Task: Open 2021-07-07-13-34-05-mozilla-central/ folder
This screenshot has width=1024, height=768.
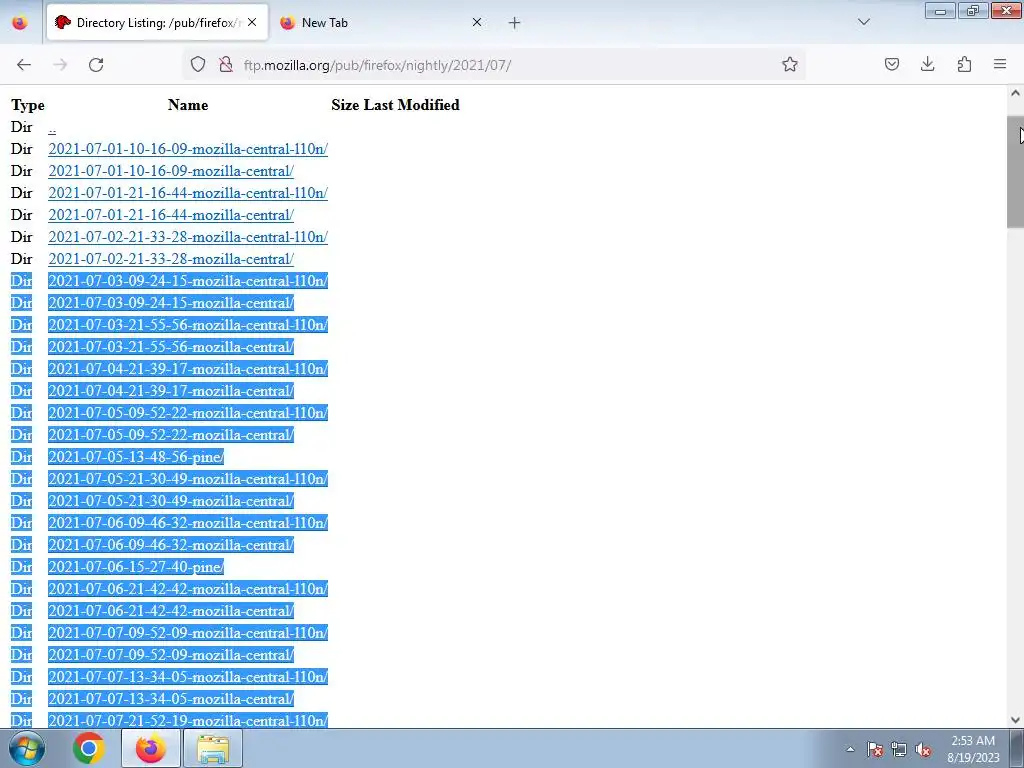Action: [x=170, y=699]
